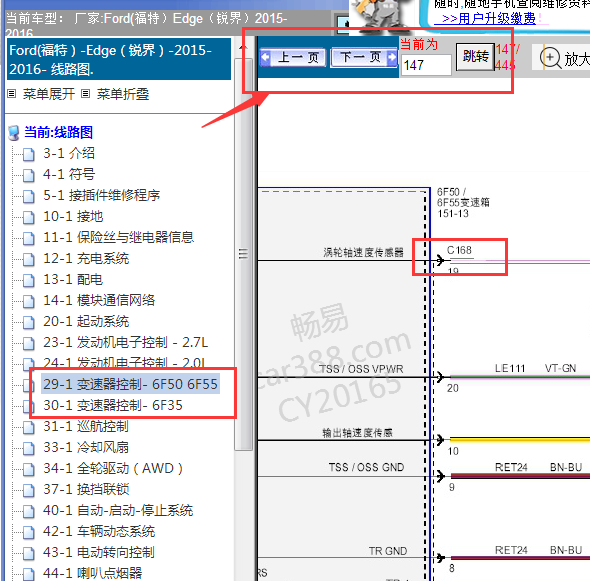This screenshot has height=581, width=590.
Task: Open 23-1 发动机电子控制 - 2.7L
Action: click(125, 342)
